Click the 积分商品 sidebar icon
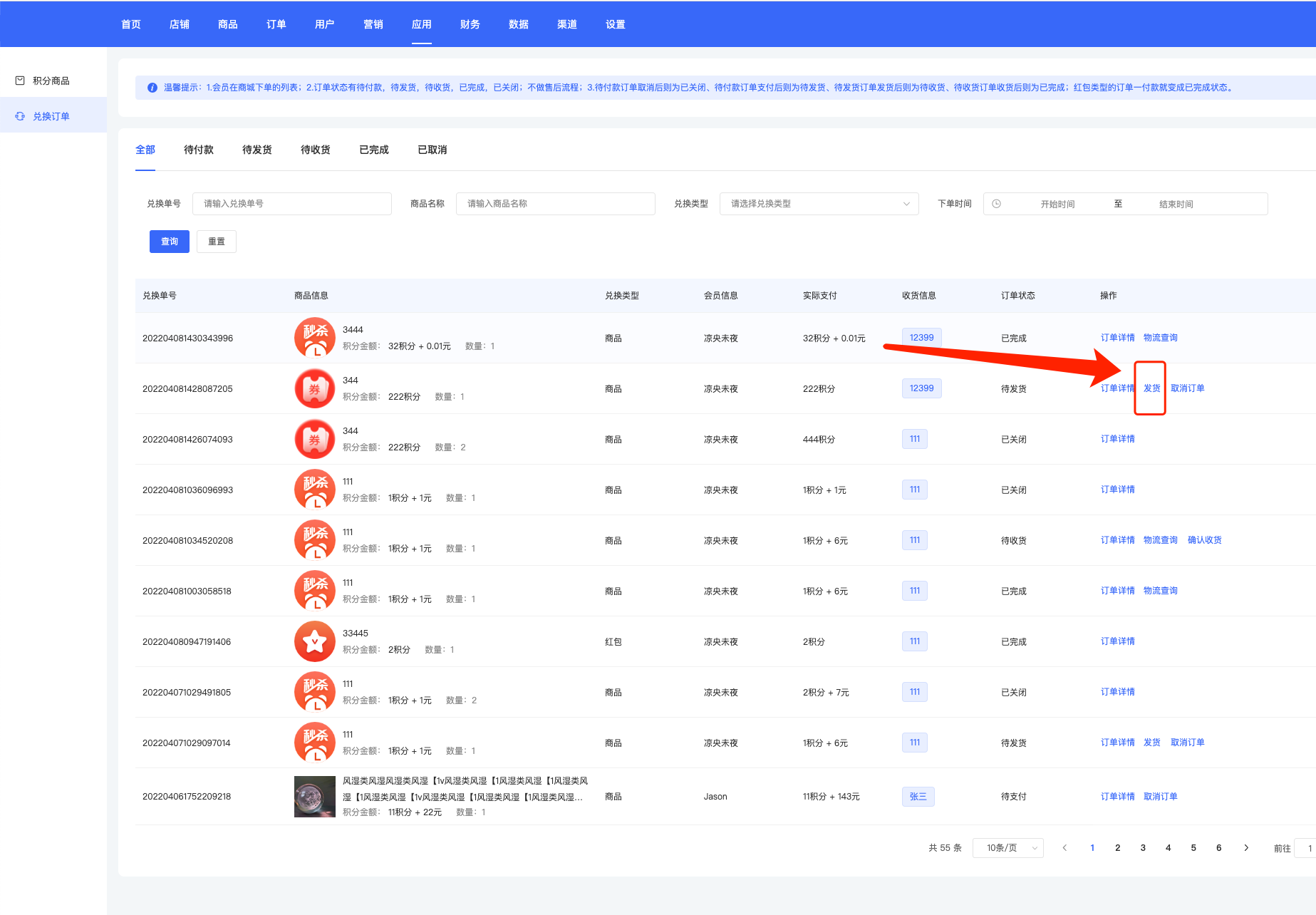Image resolution: width=1316 pixels, height=915 pixels. tap(20, 81)
